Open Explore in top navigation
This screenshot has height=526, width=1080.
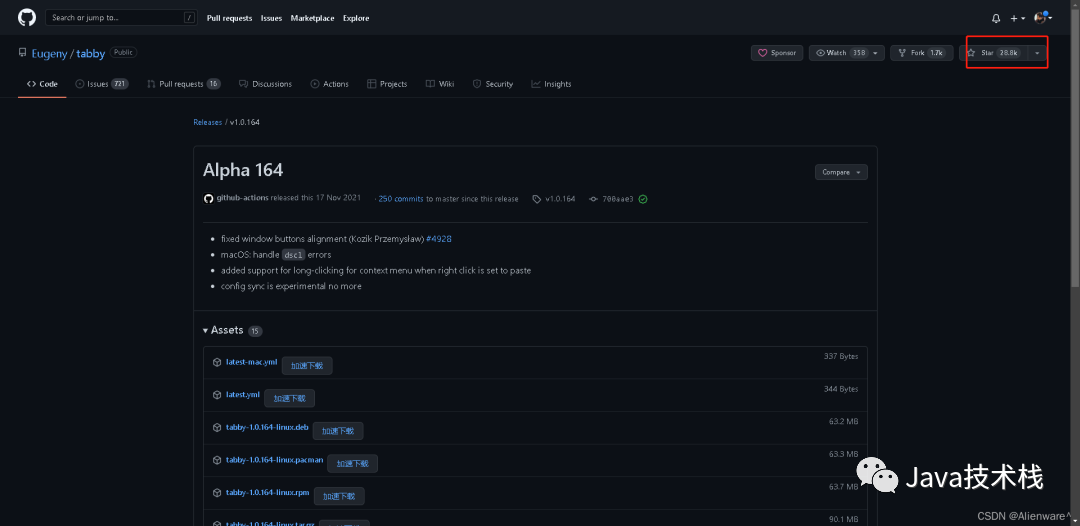pyautogui.click(x=356, y=18)
